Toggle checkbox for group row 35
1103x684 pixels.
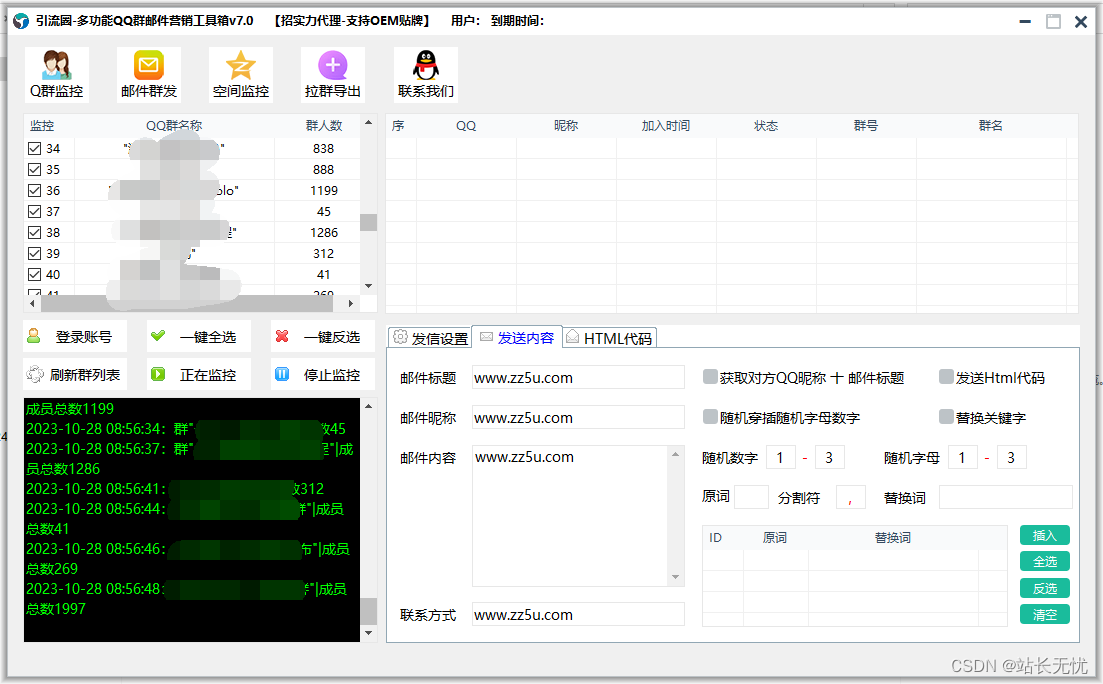(34, 170)
